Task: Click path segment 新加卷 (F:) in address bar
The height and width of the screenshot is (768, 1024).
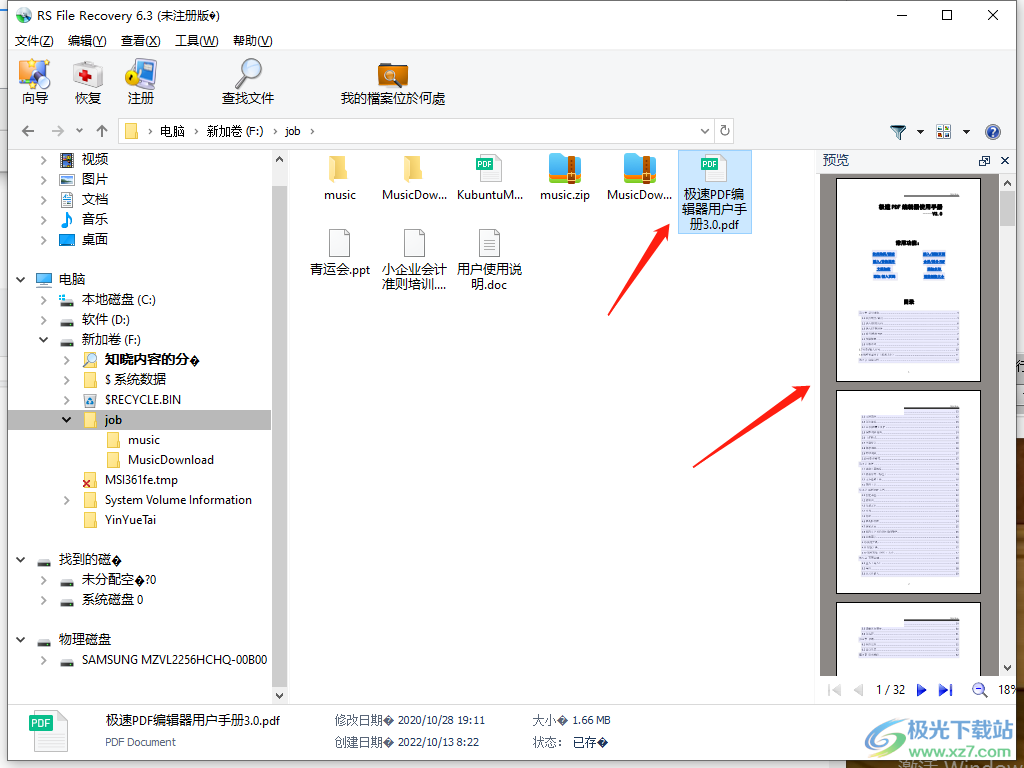Action: (235, 131)
